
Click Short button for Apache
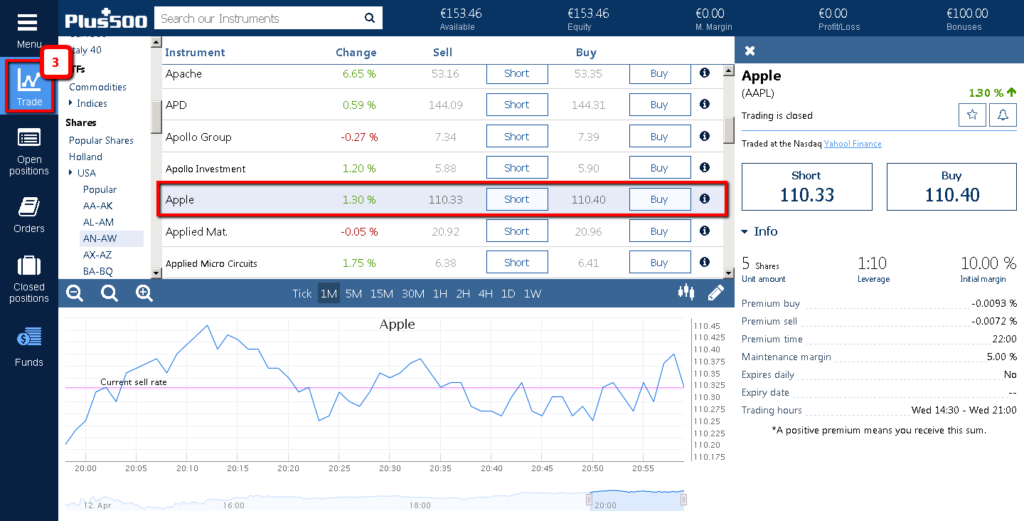pos(517,73)
